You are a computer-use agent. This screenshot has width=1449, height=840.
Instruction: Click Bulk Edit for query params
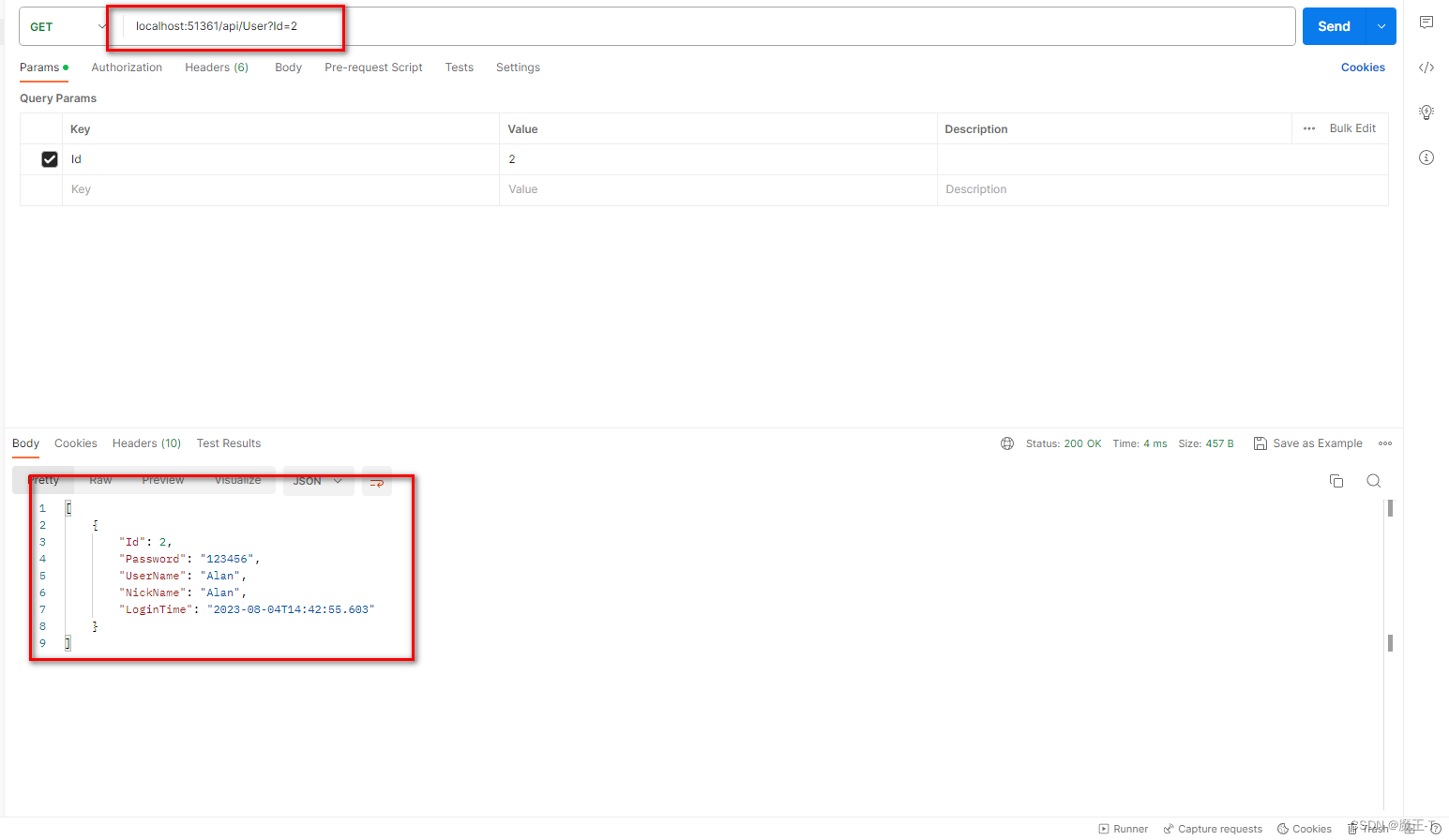pos(1352,128)
